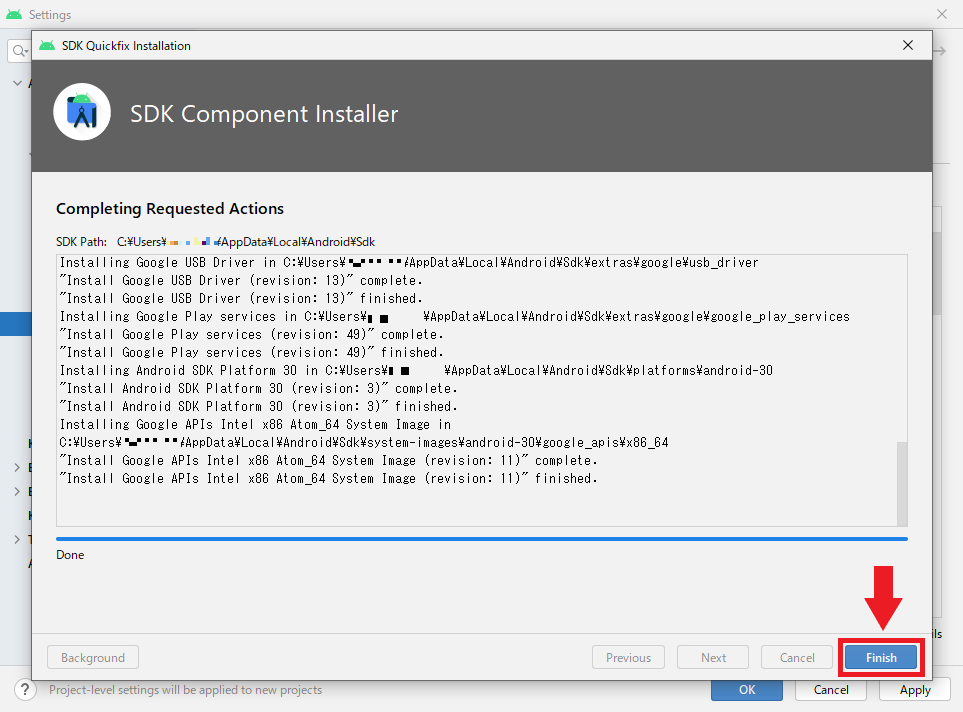Click the Done status text
This screenshot has height=712, width=963.
[x=70, y=555]
